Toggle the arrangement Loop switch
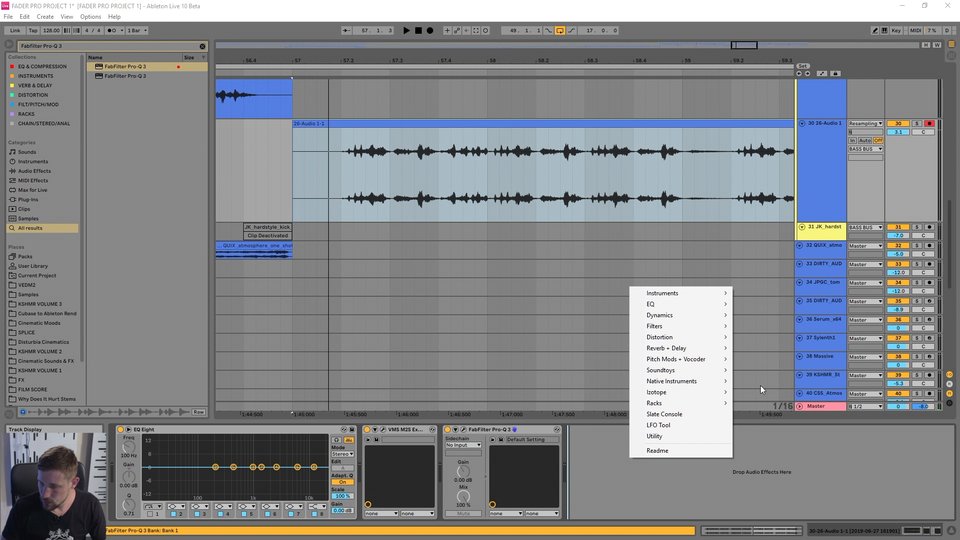Image resolution: width=960 pixels, height=540 pixels. click(560, 30)
